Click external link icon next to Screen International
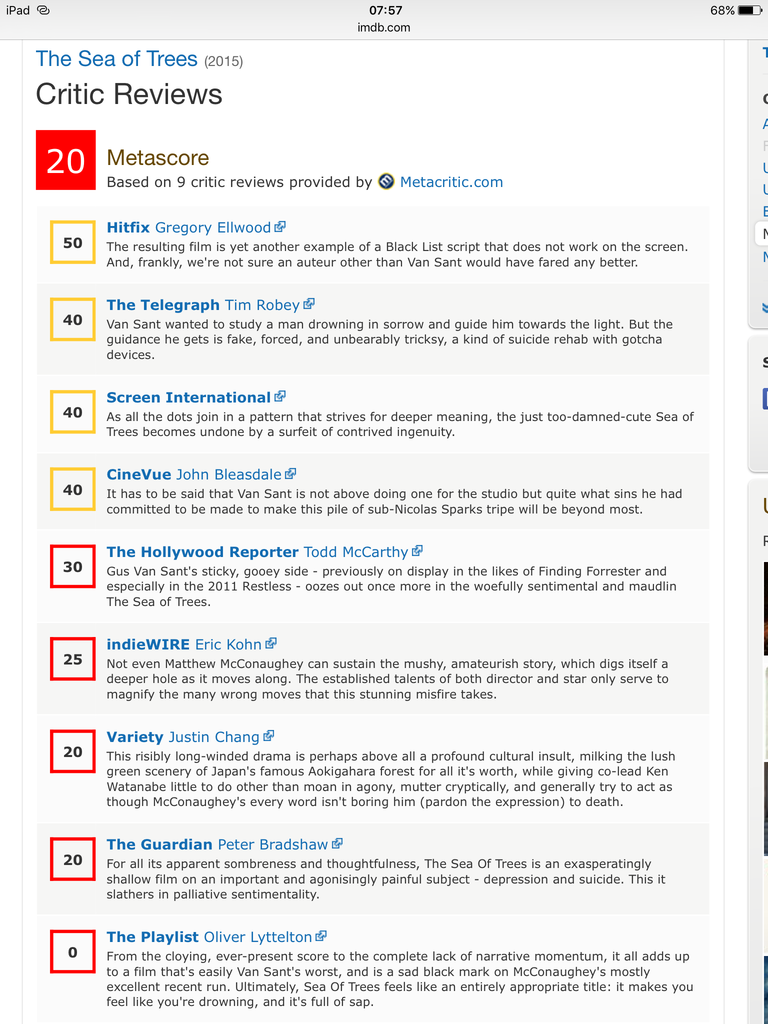Image resolution: width=768 pixels, height=1024 pixels. [x=280, y=397]
